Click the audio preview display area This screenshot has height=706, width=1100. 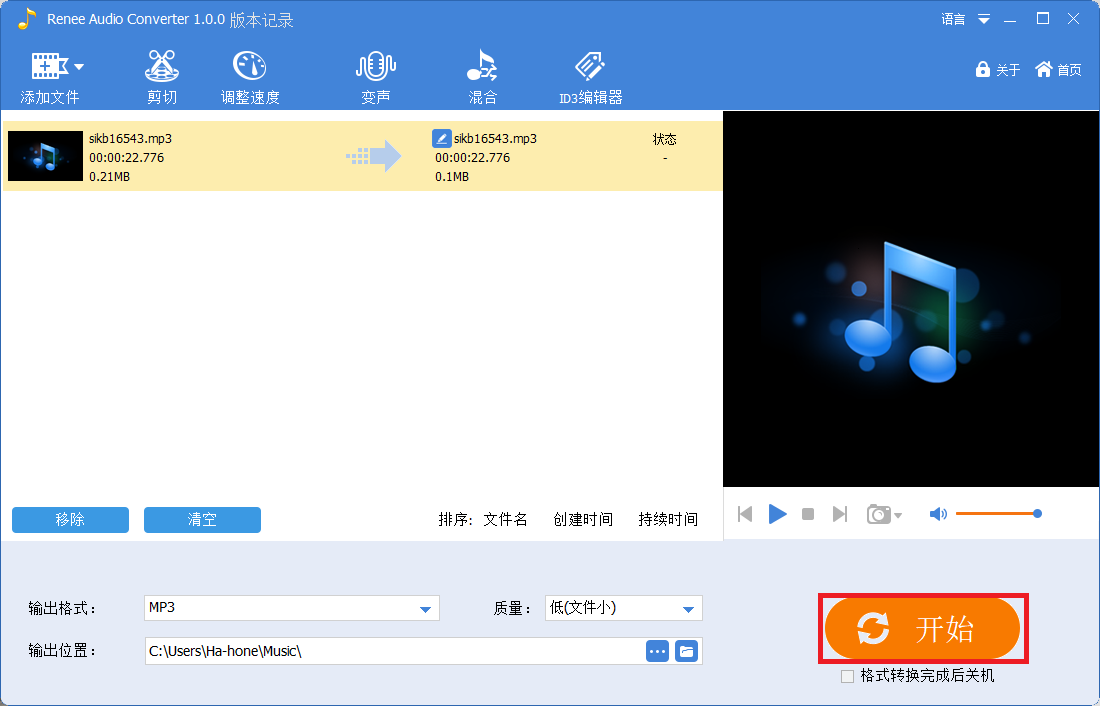point(911,299)
